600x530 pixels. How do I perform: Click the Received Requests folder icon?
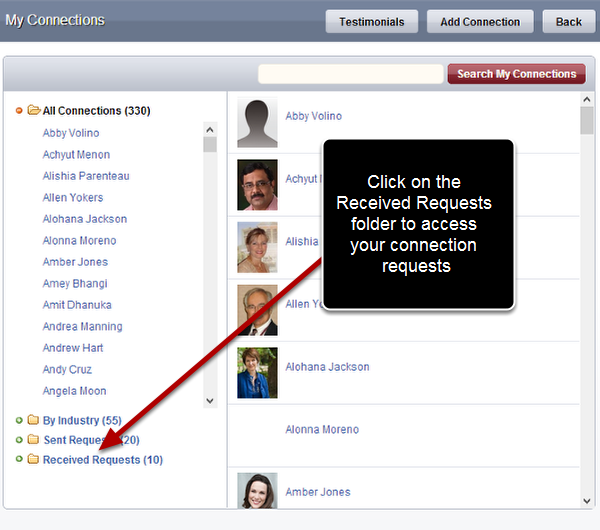pos(33,460)
